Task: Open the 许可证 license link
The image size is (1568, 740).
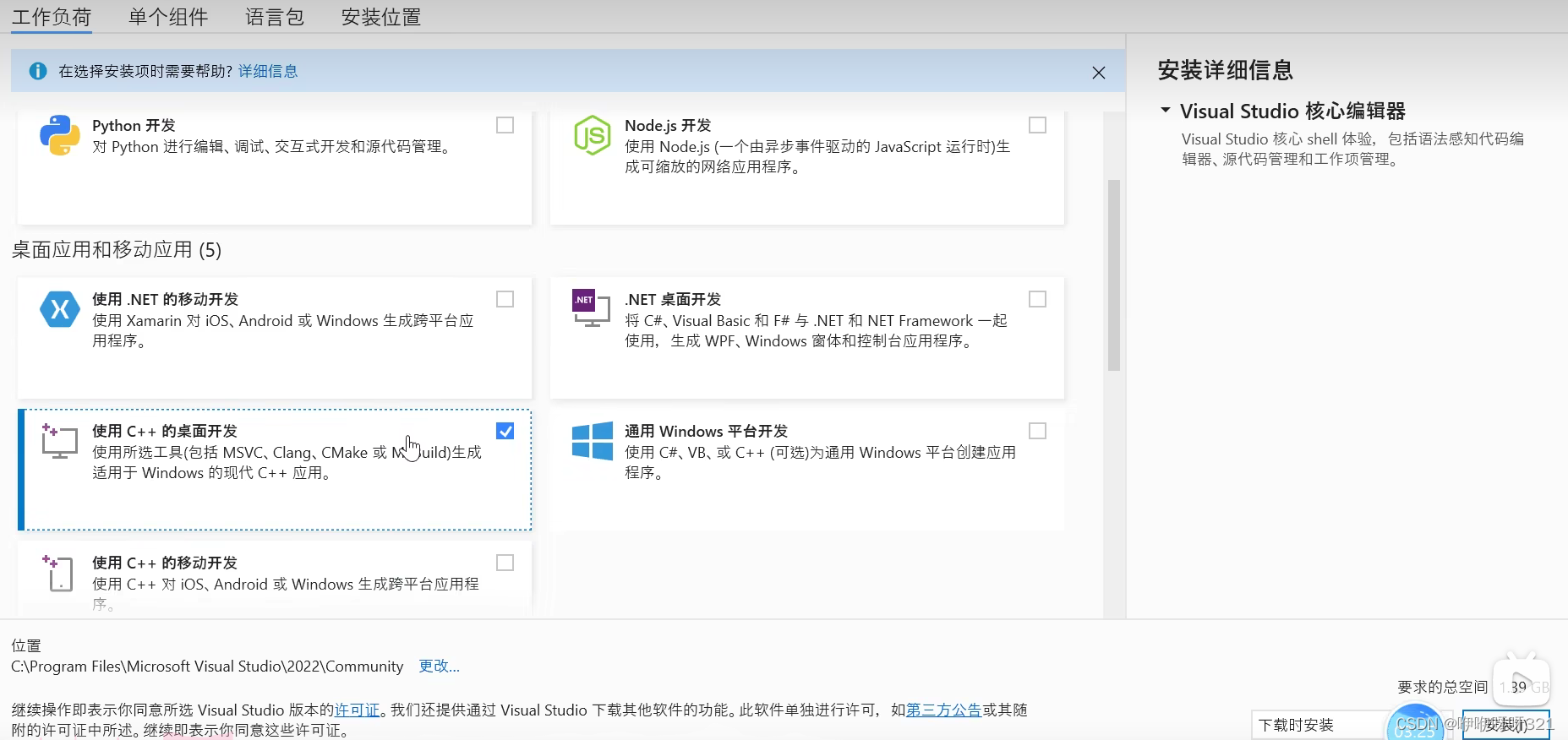Action: pos(358,710)
